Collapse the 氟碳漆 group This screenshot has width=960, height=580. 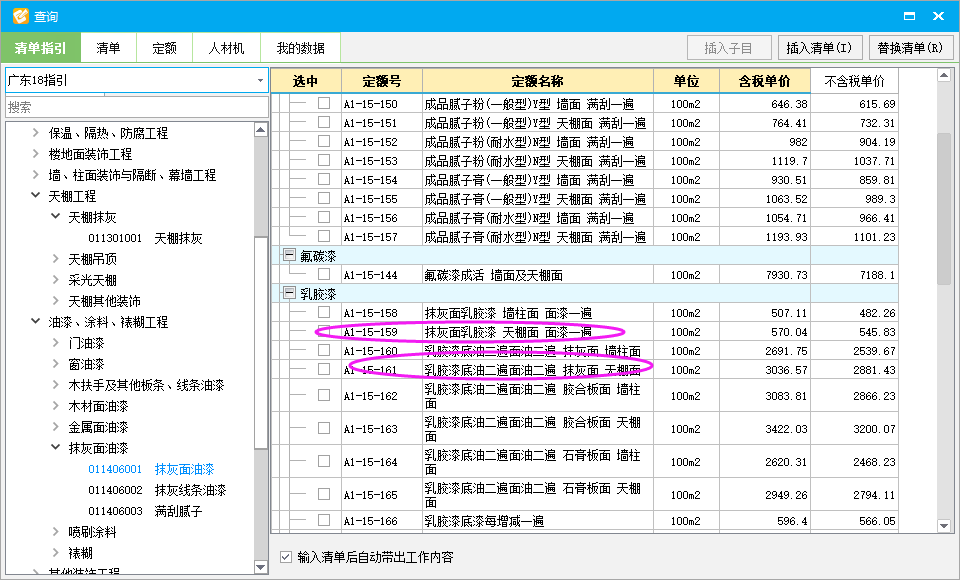(x=290, y=255)
